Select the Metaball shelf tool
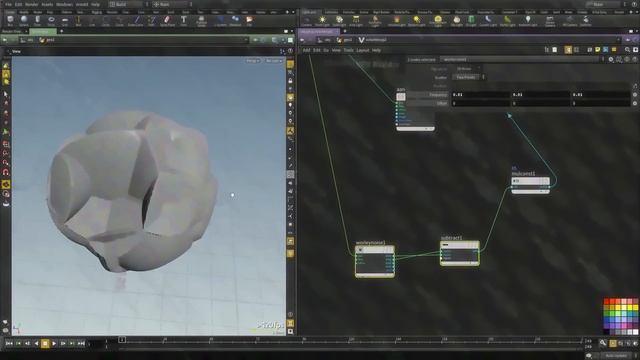 (x=235, y=20)
